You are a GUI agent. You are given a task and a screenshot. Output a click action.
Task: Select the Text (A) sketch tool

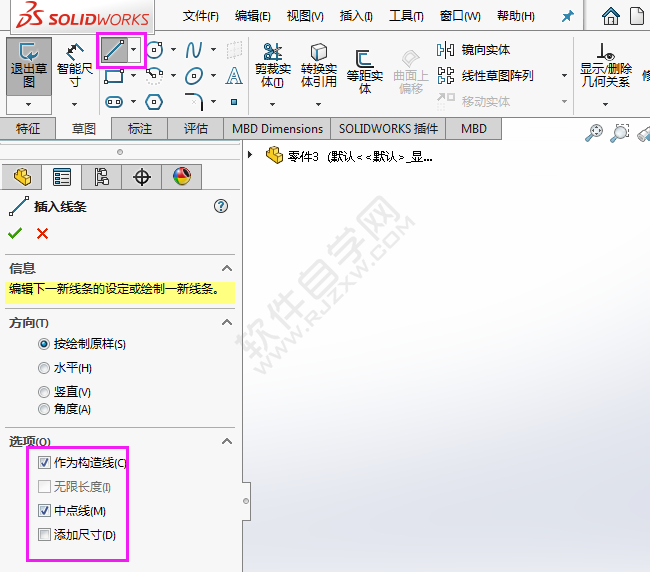tap(234, 76)
